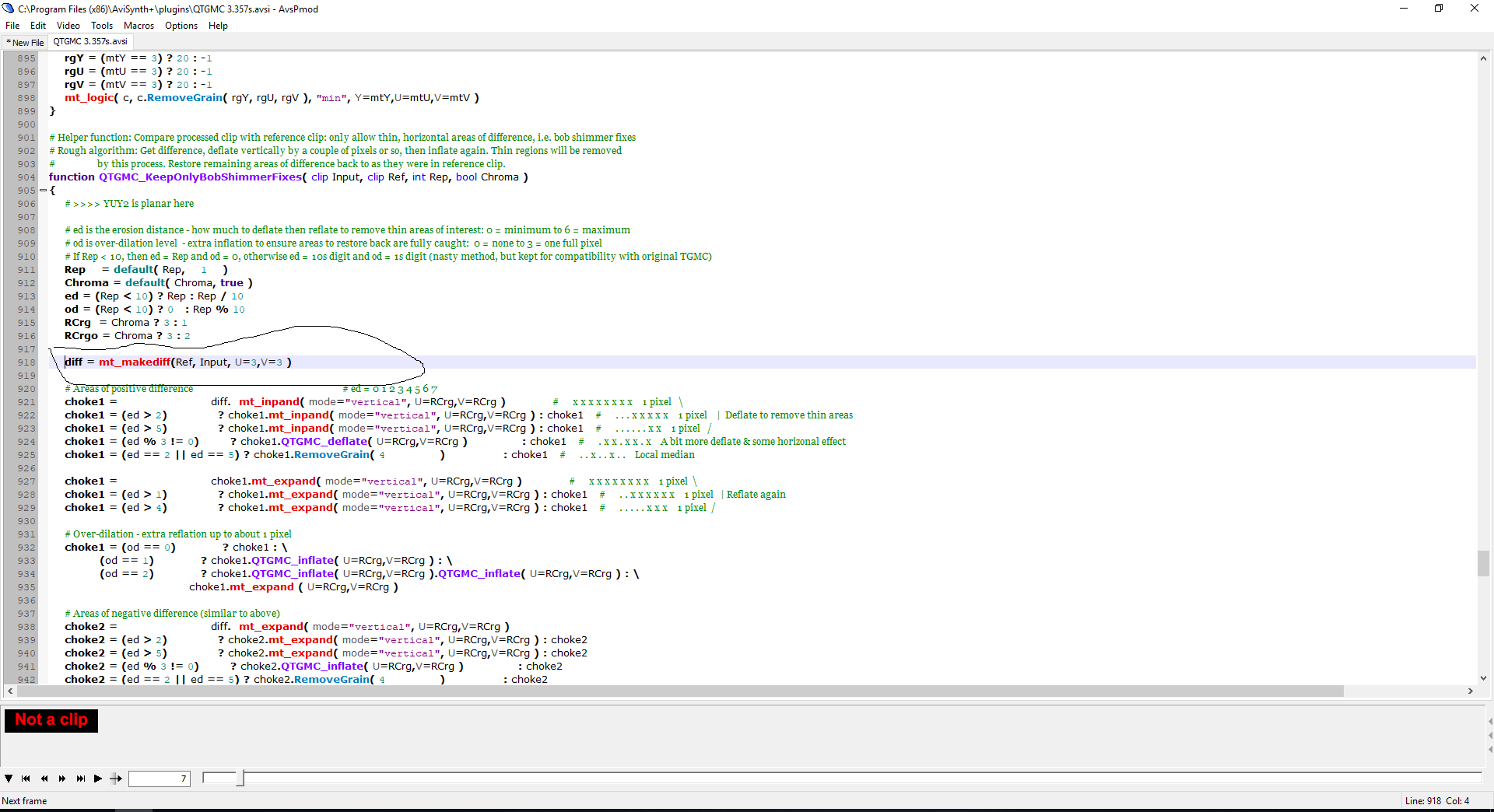Click the editor vertical scrollbar thumb

(x=1484, y=563)
